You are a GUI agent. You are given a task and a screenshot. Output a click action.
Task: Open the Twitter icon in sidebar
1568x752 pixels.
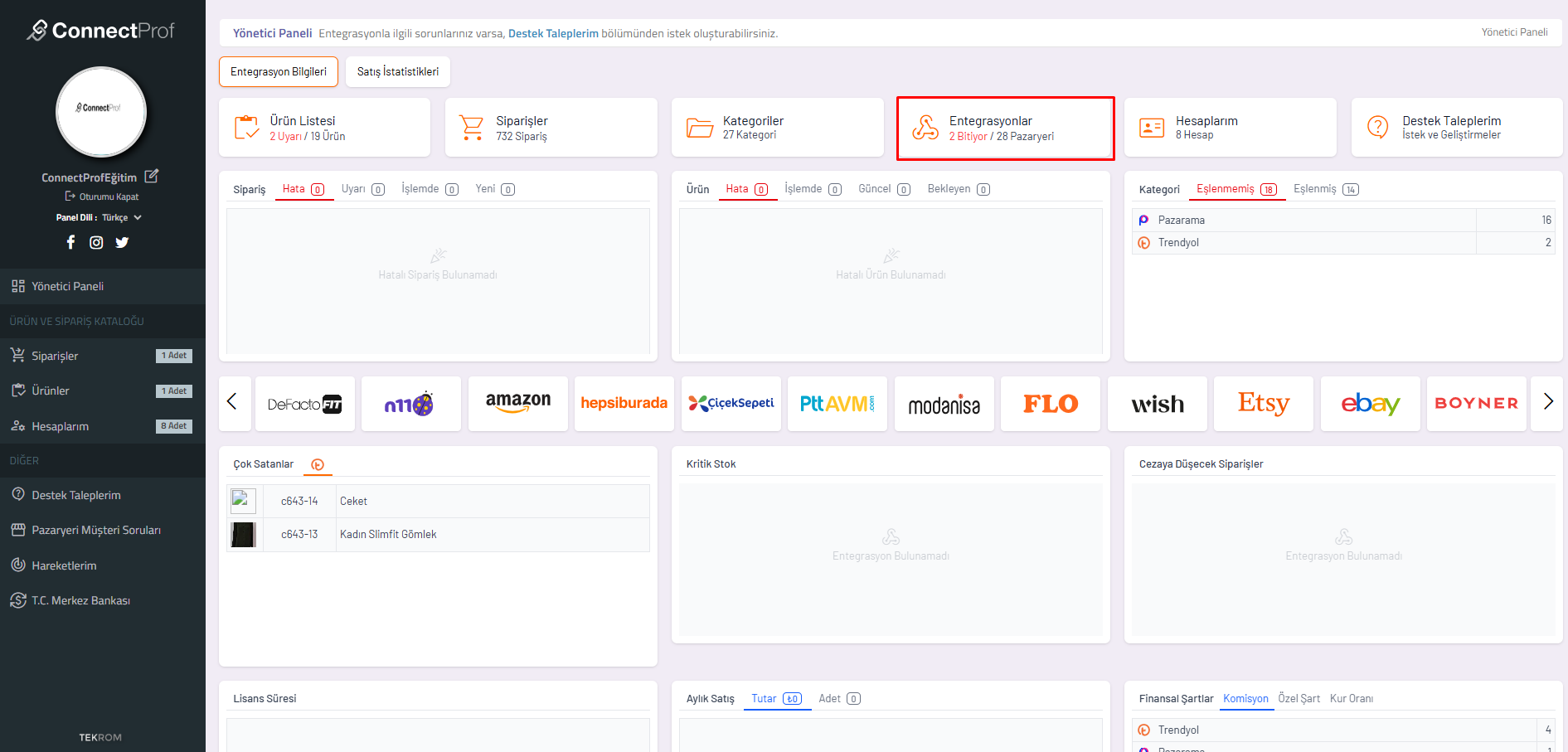[122, 242]
